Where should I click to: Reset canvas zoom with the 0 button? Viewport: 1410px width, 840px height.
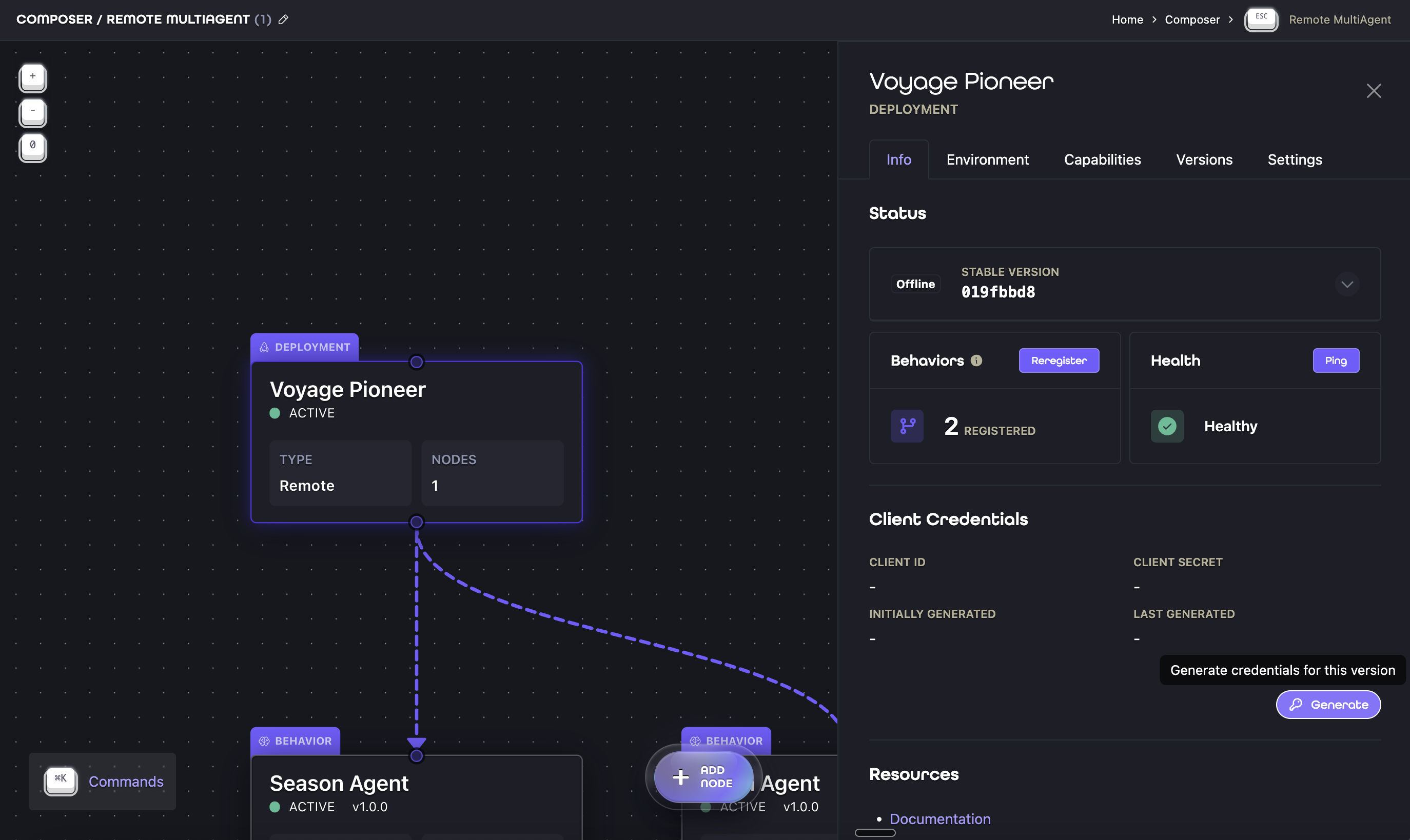coord(33,148)
